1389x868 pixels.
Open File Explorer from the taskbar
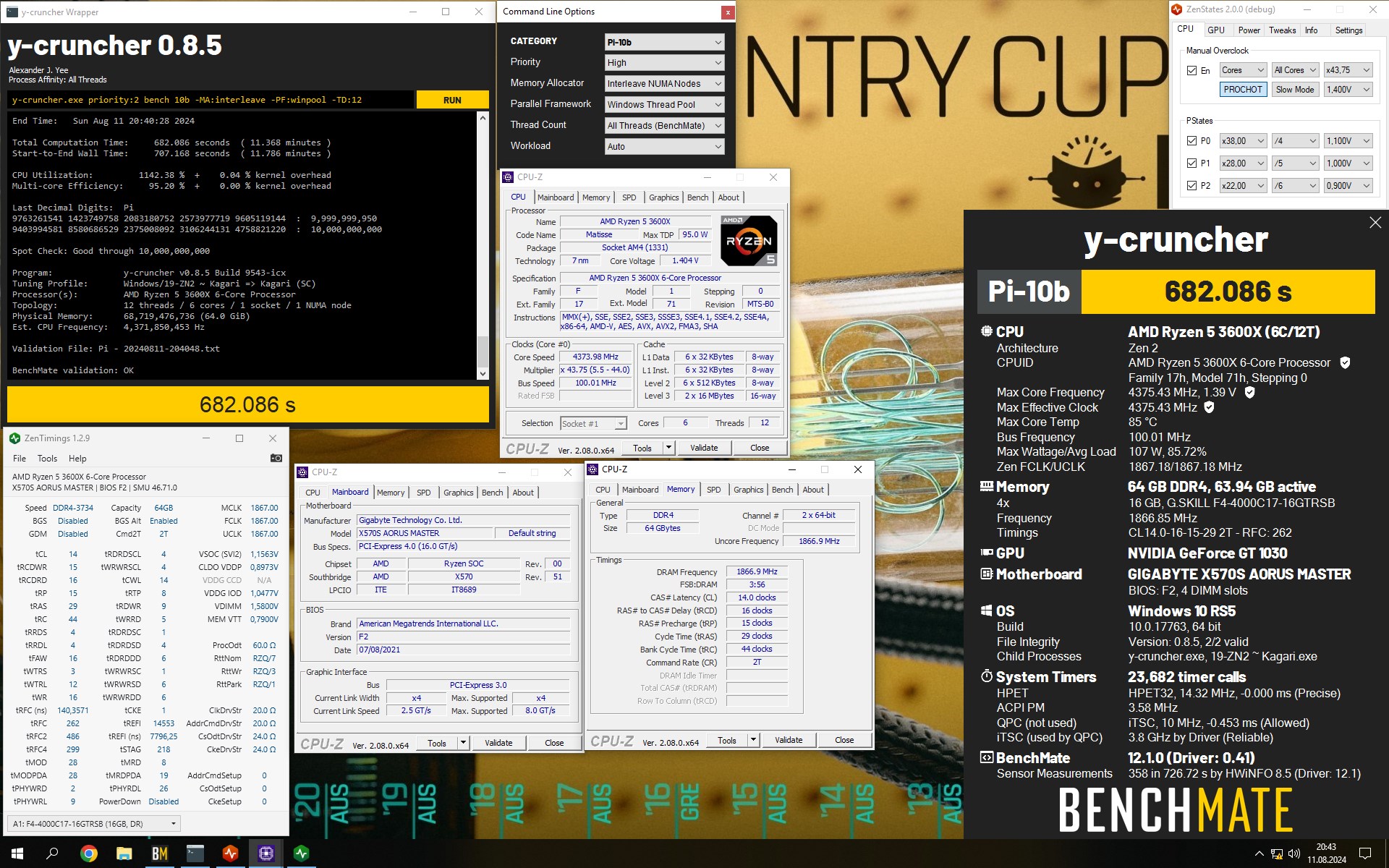pos(124,854)
